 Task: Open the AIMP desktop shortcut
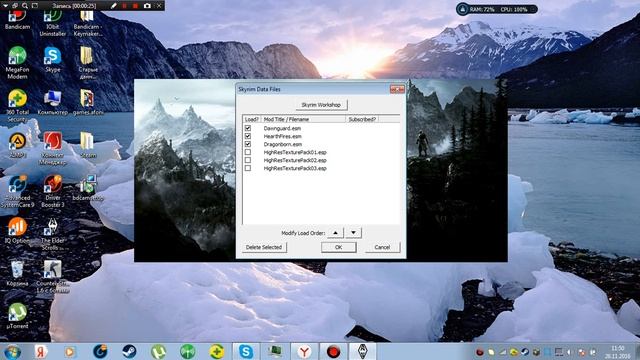click(x=17, y=145)
